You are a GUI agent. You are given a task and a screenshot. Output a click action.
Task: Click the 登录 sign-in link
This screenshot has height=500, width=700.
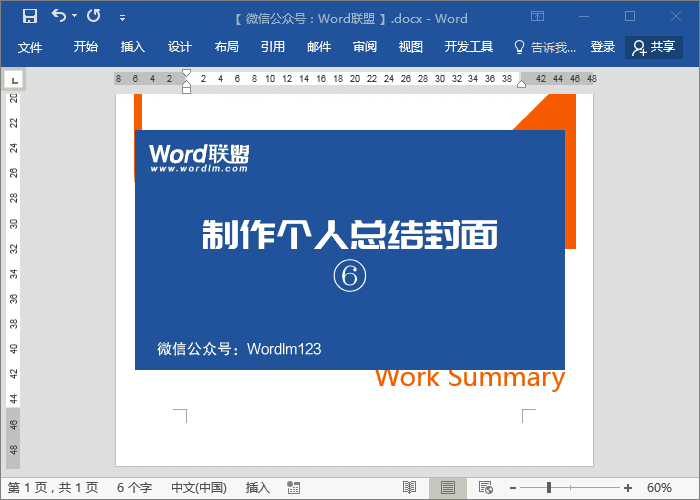click(x=603, y=46)
